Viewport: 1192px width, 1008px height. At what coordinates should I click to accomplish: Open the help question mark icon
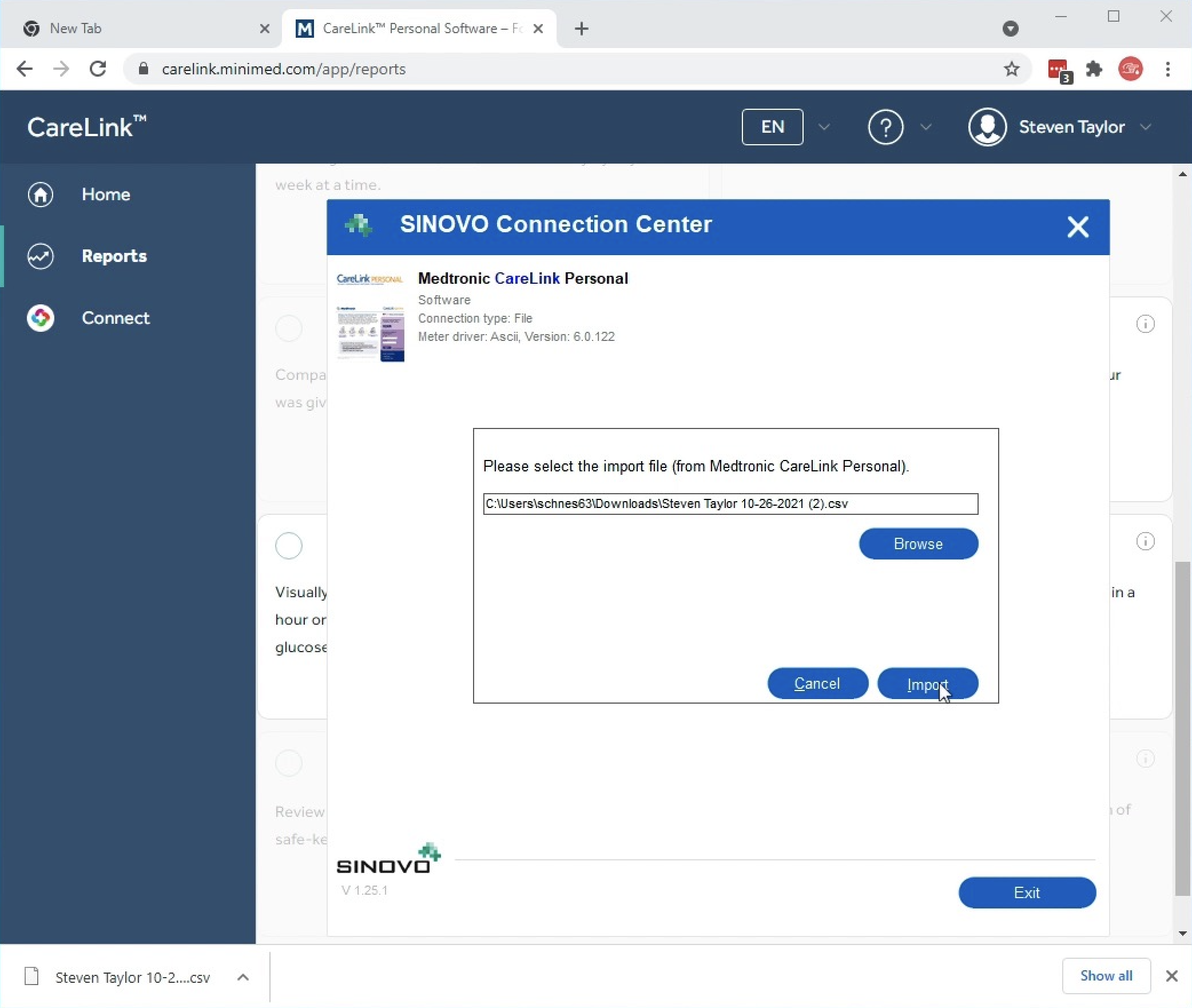885,126
